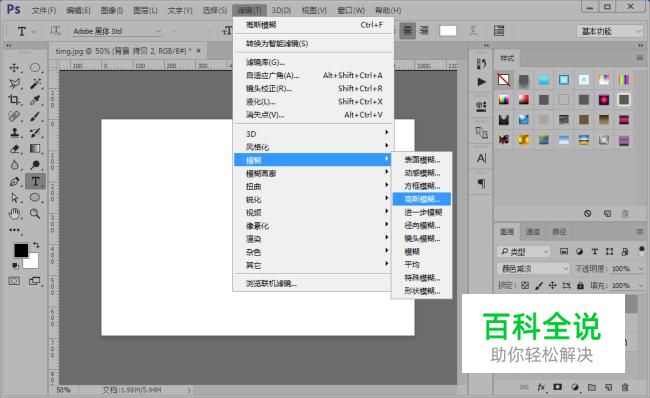Select the Gradient tool
This screenshot has height=398, width=650.
tap(35, 148)
